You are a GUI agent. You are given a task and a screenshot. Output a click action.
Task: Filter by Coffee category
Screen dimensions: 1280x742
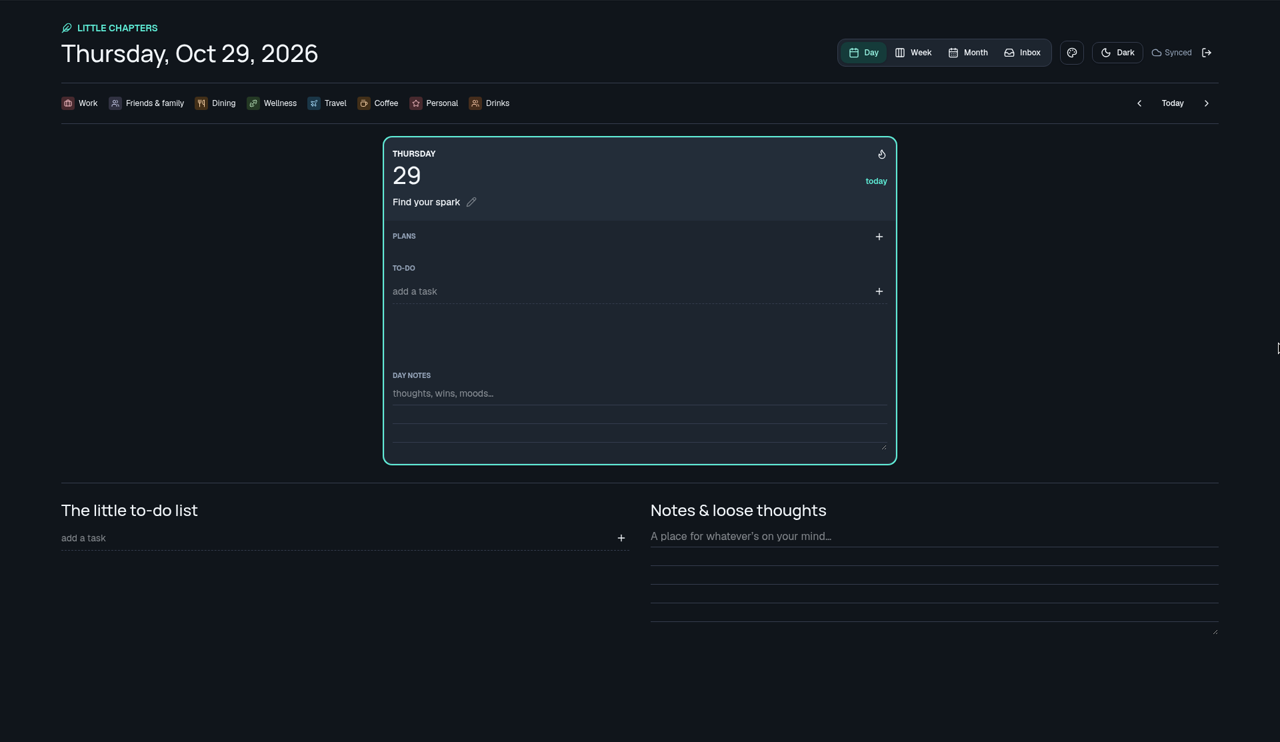coord(378,103)
